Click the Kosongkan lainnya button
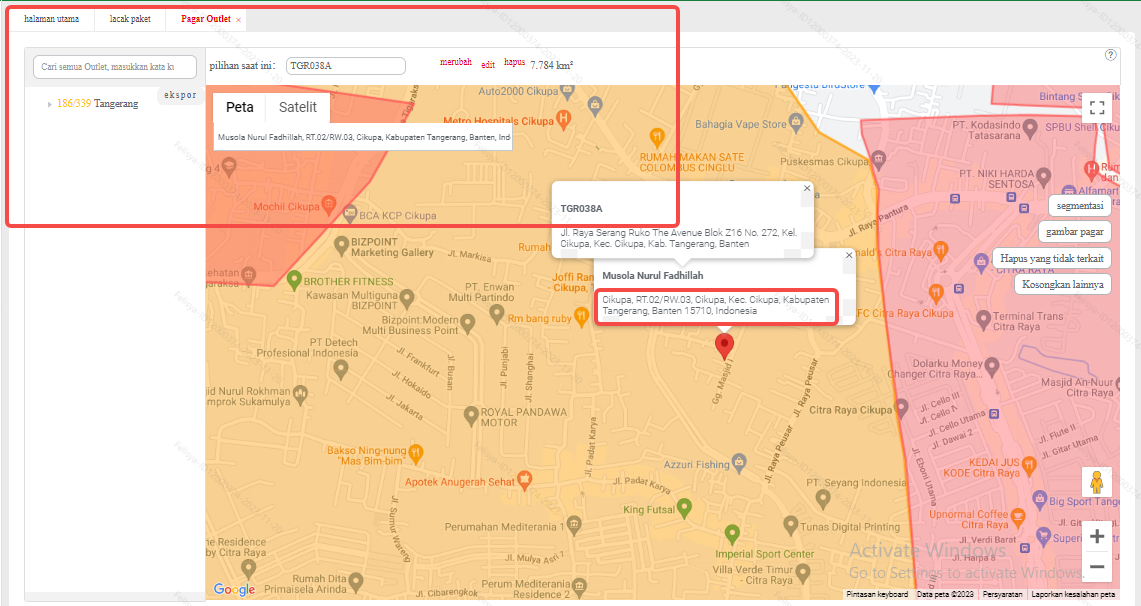Screen dimensions: 1141x606 click(x=1062, y=284)
